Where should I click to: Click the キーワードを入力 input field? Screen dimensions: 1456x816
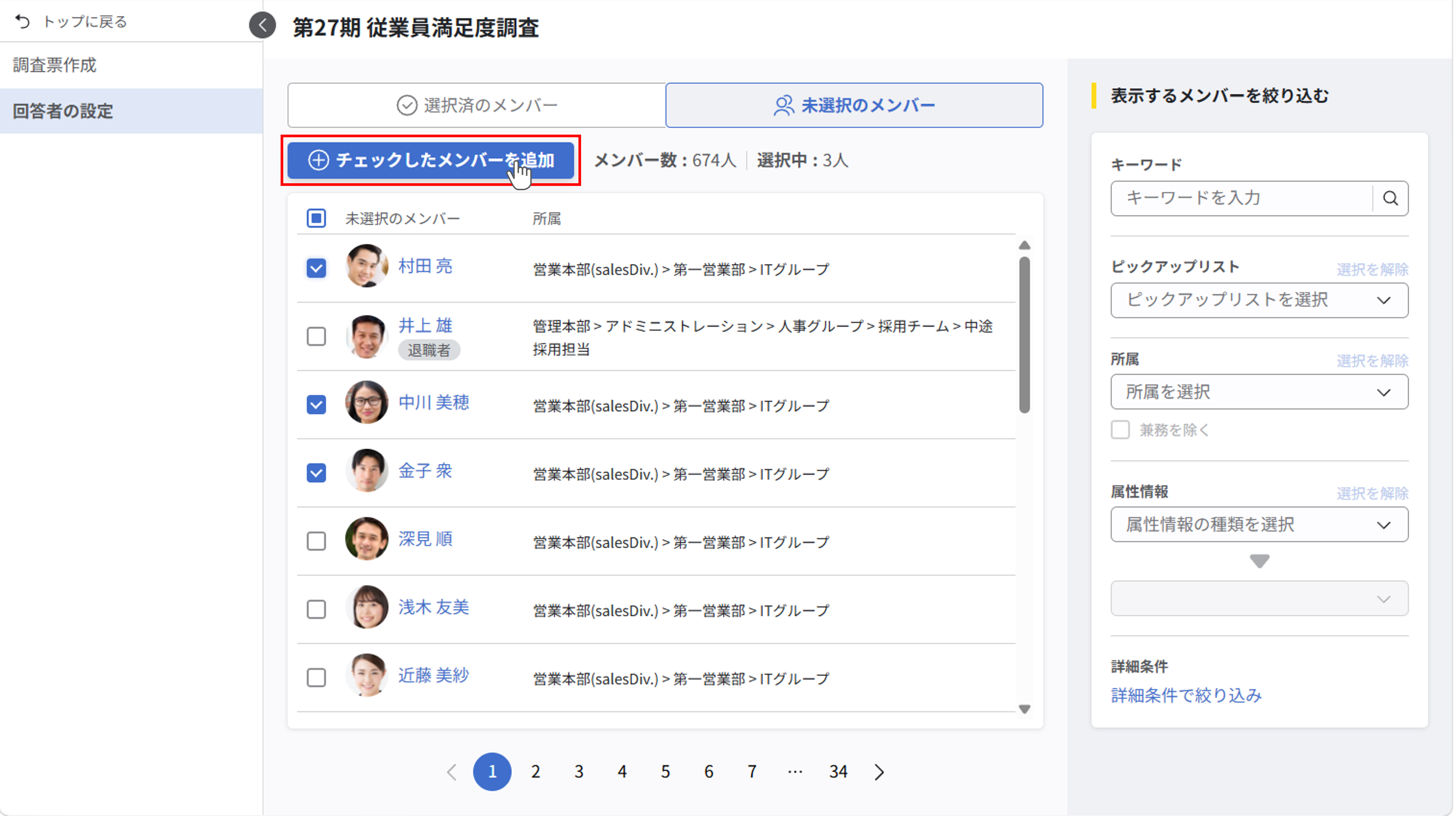point(1241,198)
